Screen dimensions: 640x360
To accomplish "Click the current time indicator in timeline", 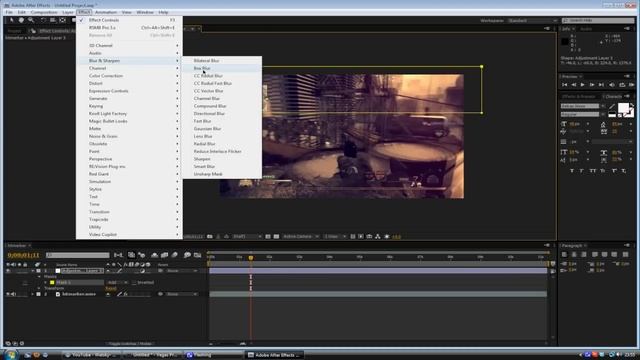I will coord(251,258).
